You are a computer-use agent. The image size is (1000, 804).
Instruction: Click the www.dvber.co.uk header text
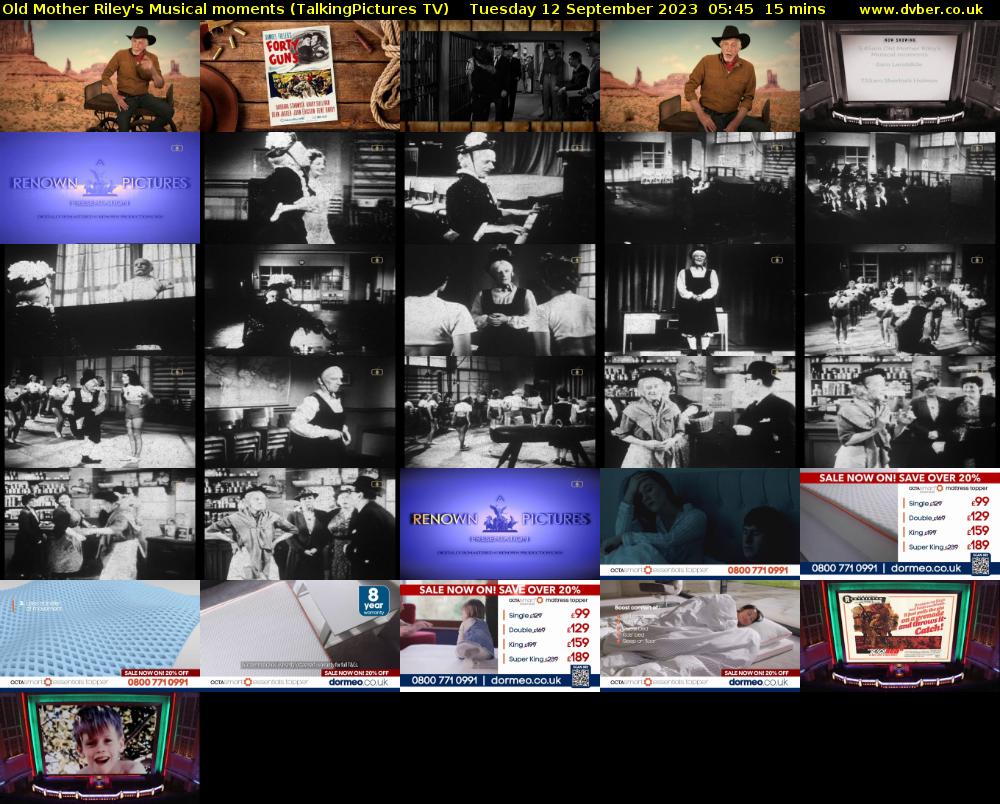tap(921, 10)
